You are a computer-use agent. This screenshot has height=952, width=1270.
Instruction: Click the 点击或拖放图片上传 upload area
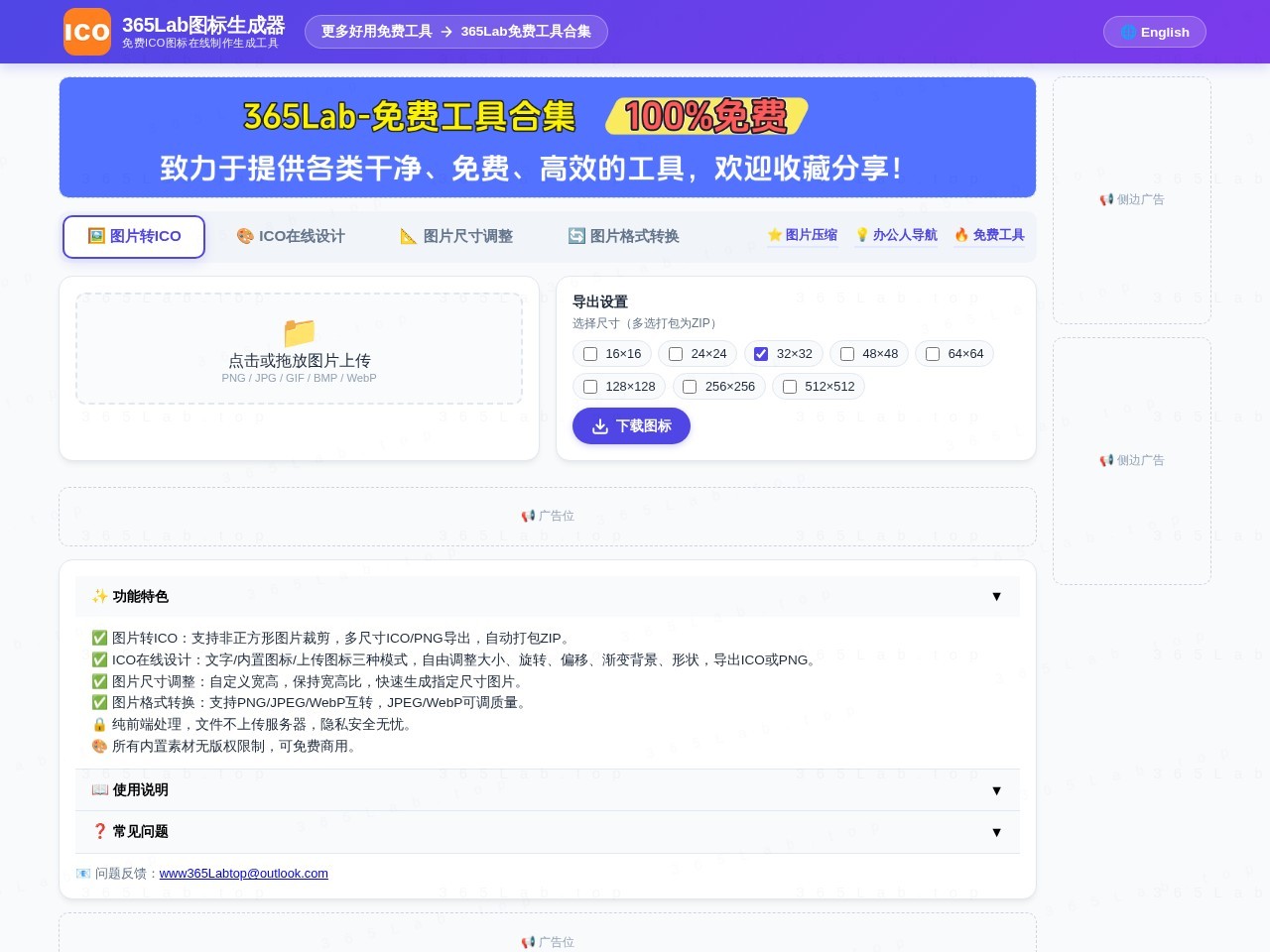point(299,348)
